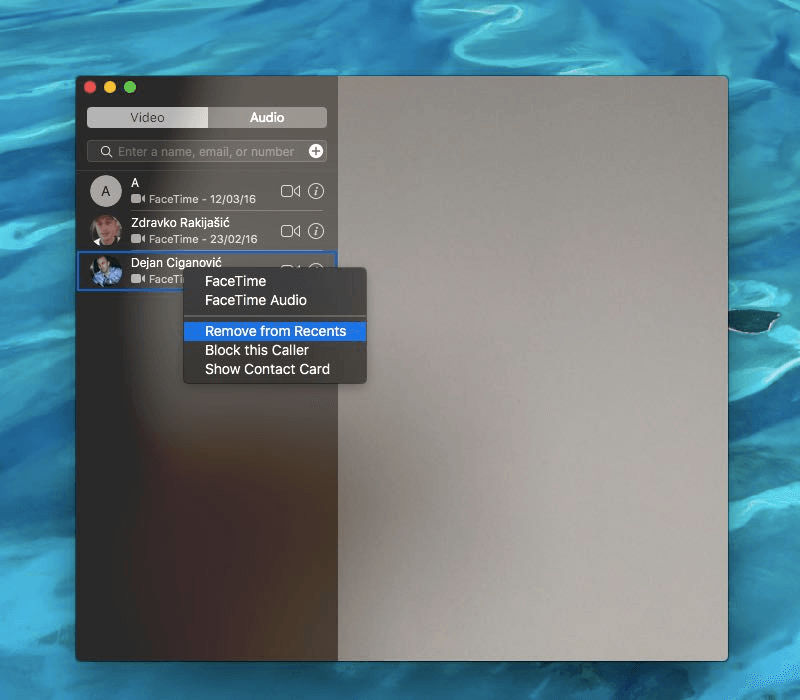Click Zdravko Rakijašić's avatar photo

click(106, 231)
